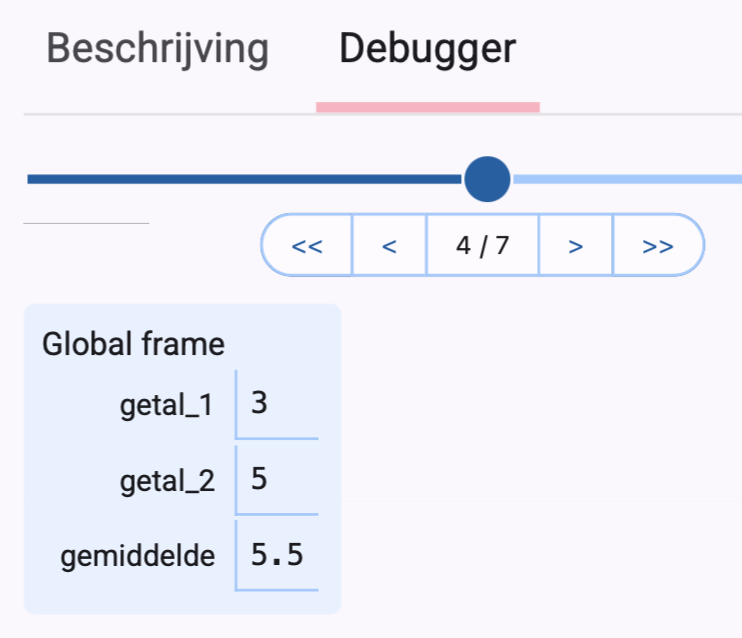Click the dark blue filled slider track

tap(240, 180)
